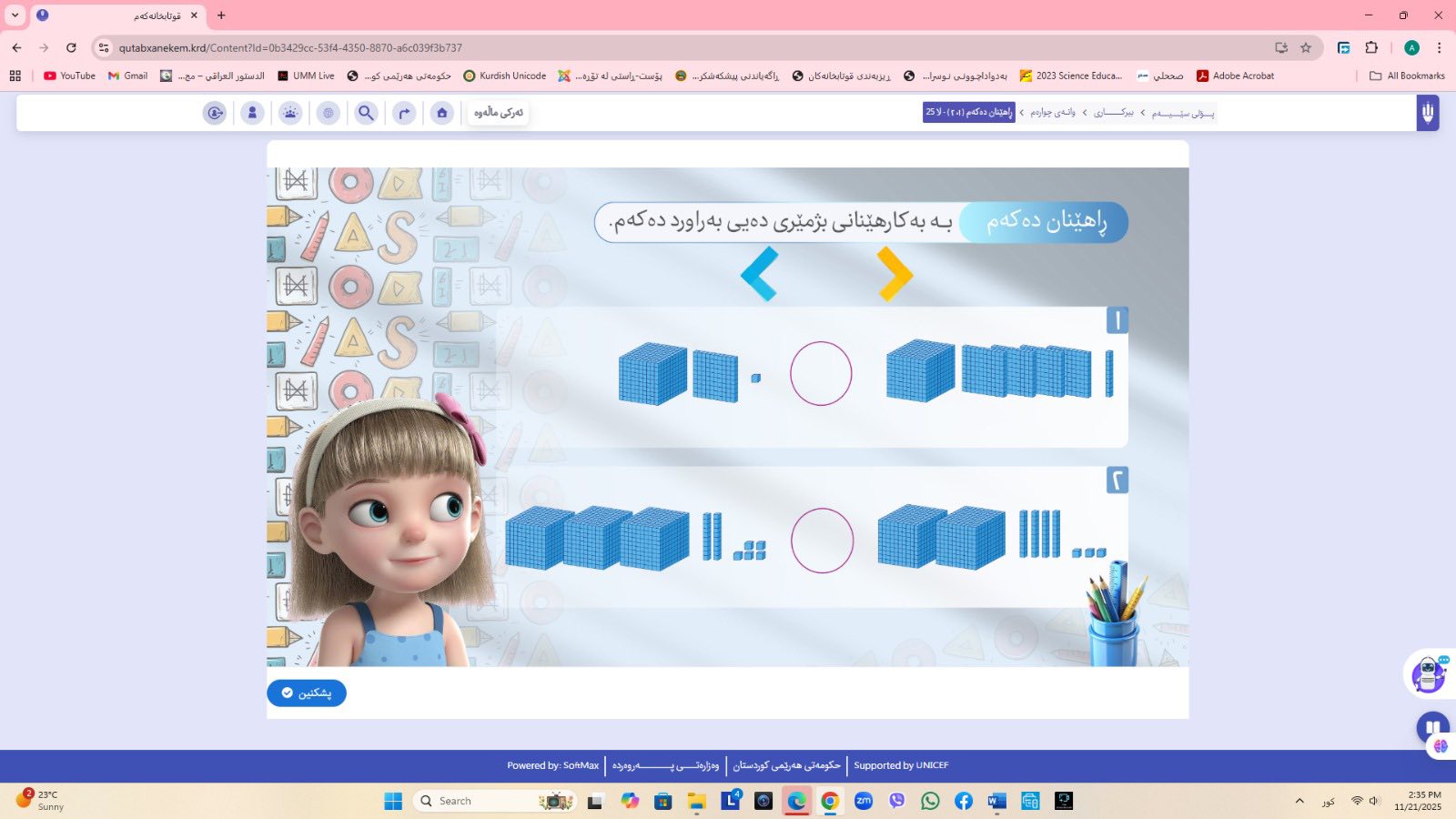Select the blue less-than sign
This screenshot has height=819, width=1456.
[x=759, y=274]
